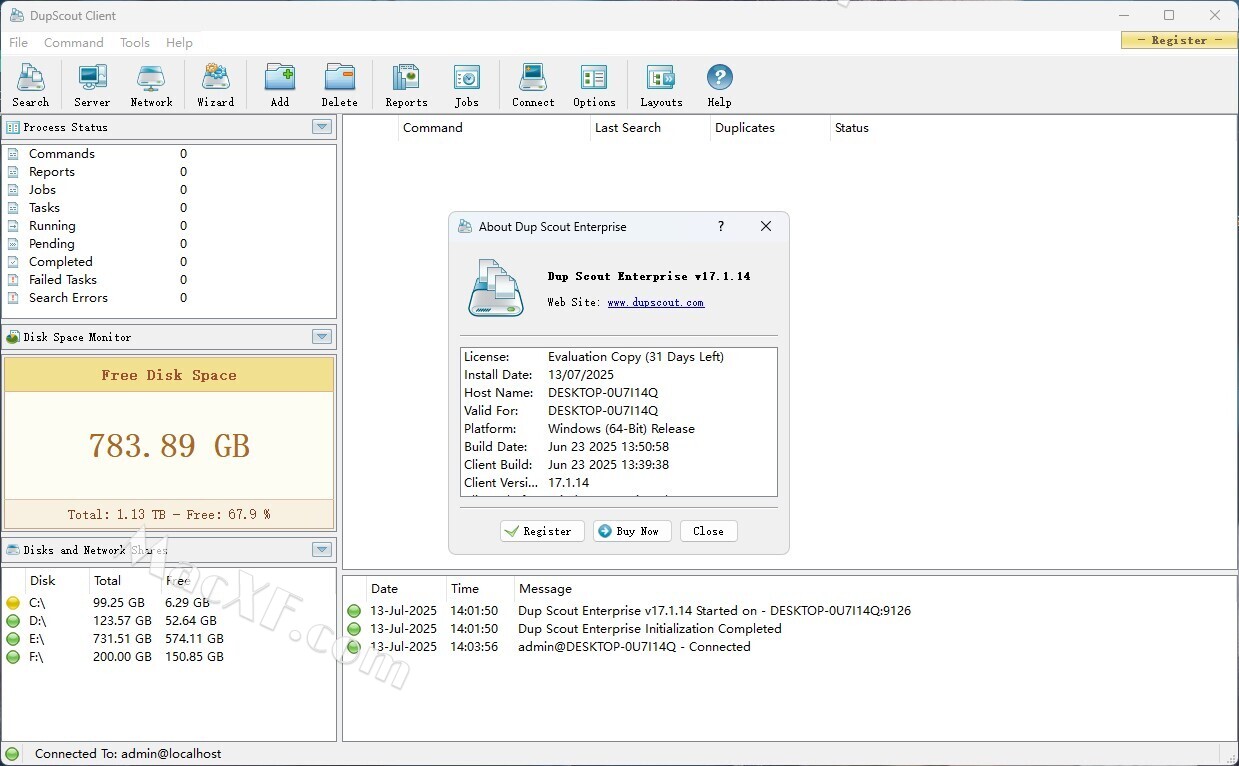This screenshot has width=1239, height=766.
Task: Open the Reports toolbar icon
Action: point(406,85)
